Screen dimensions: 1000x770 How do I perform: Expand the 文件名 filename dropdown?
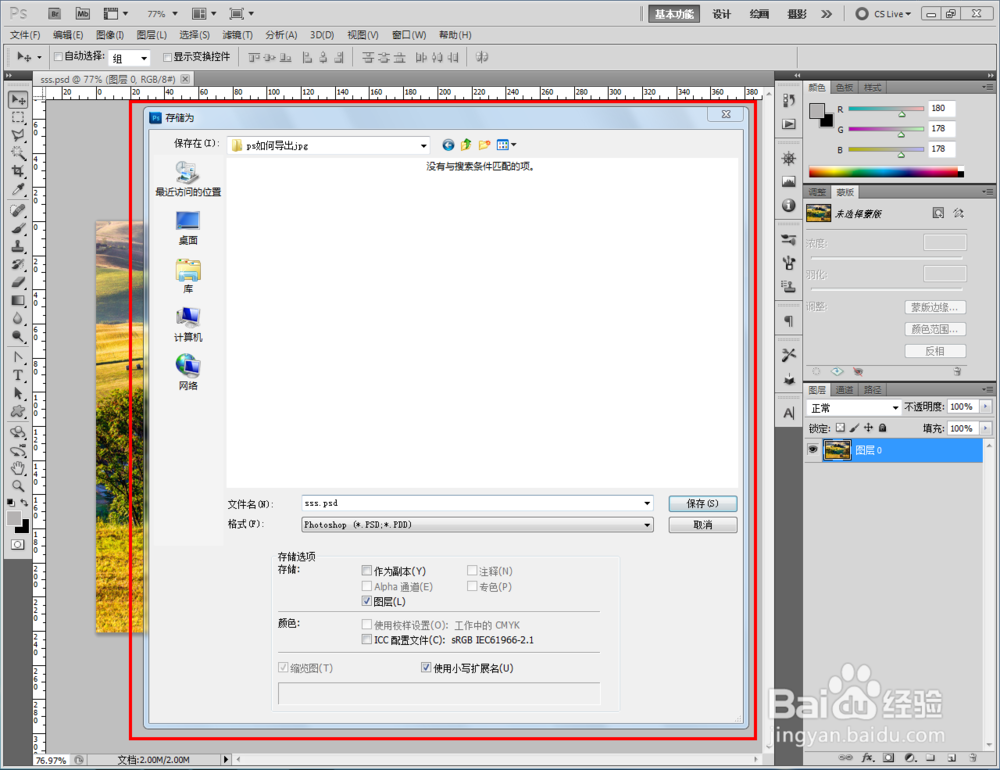pyautogui.click(x=647, y=503)
